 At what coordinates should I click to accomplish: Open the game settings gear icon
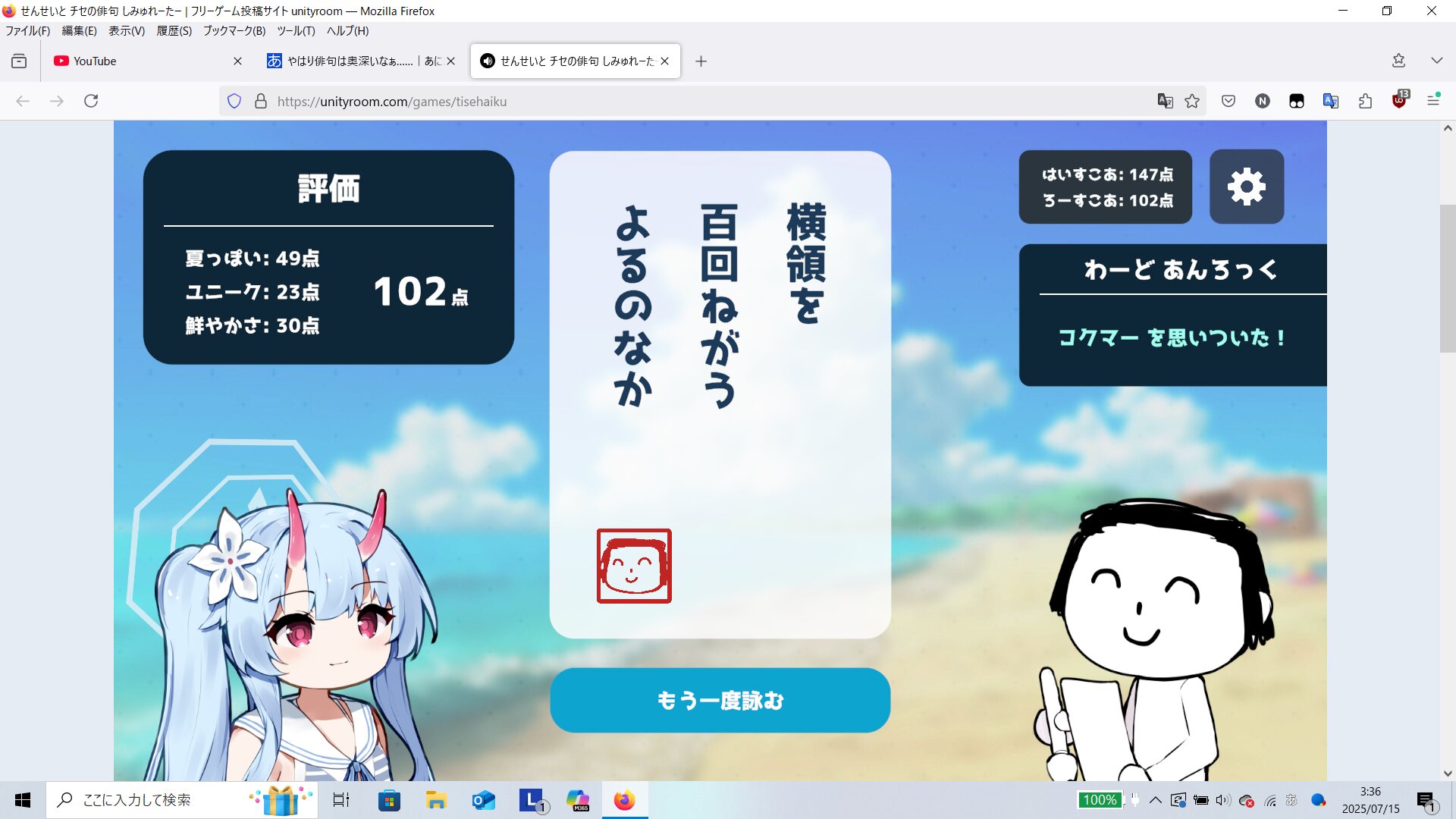click(x=1246, y=187)
